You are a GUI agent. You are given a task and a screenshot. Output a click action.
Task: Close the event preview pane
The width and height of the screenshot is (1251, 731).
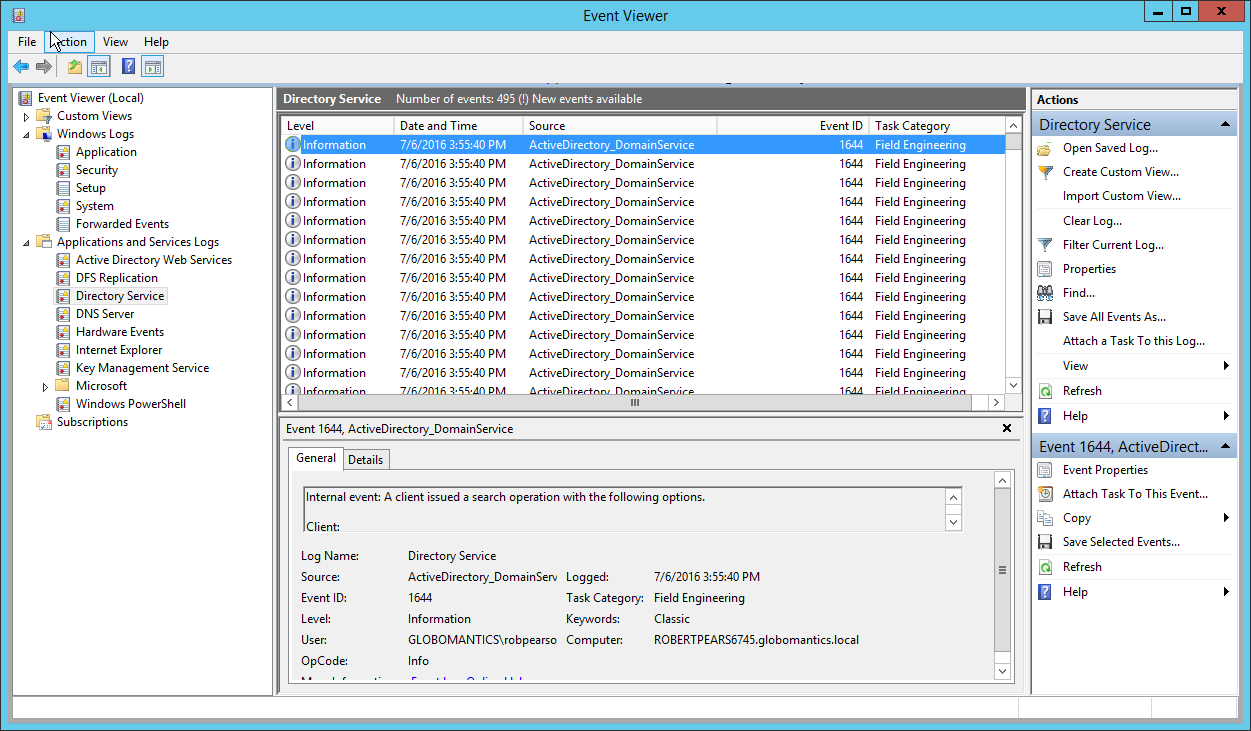coord(1007,428)
